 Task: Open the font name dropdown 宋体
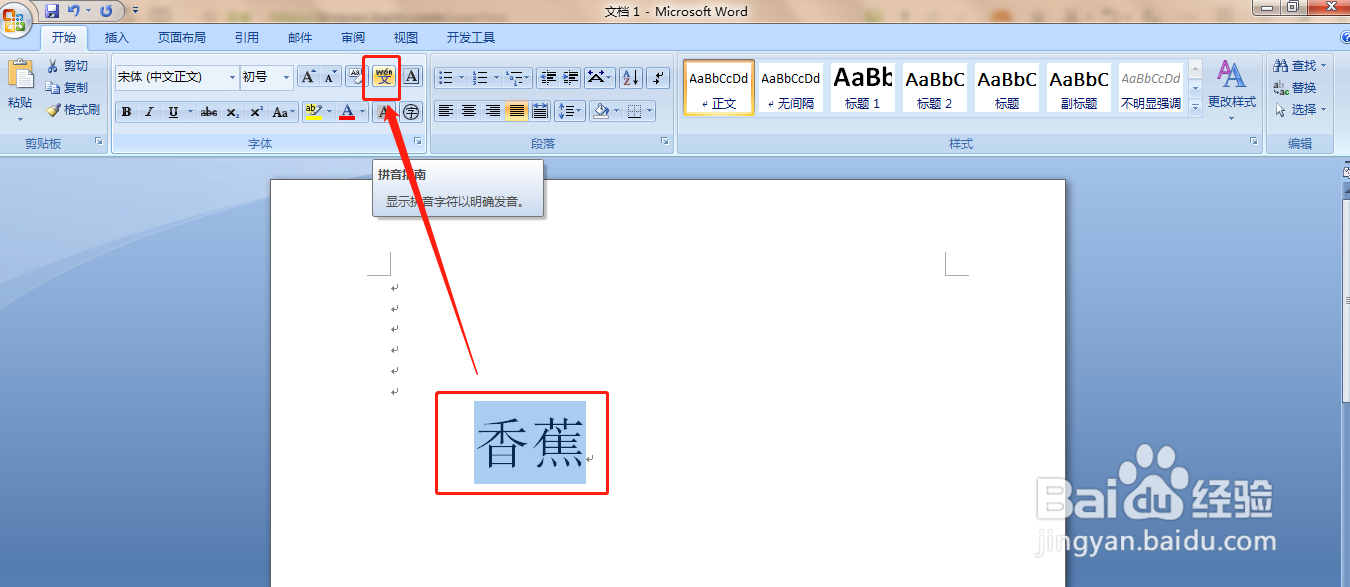coord(232,77)
